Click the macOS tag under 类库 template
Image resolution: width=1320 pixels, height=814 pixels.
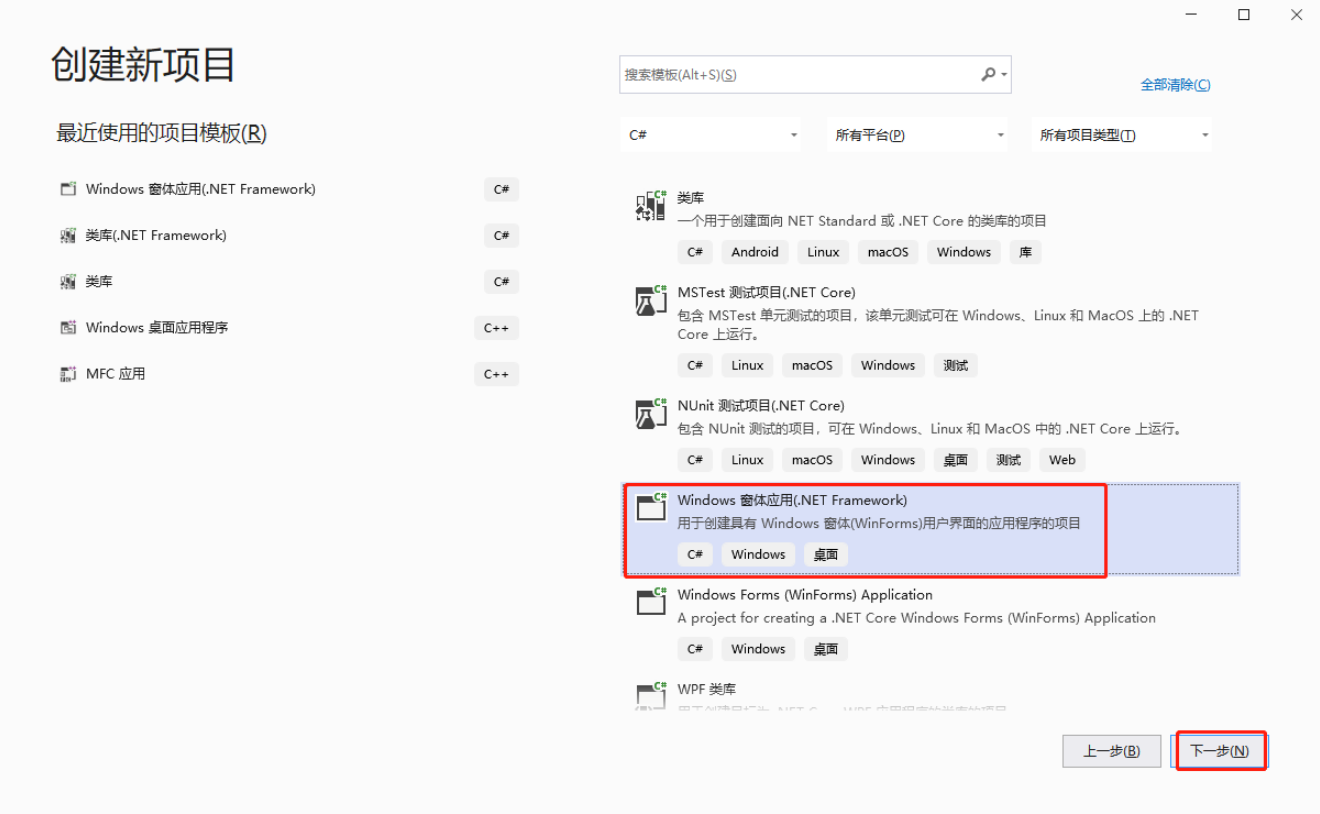(x=888, y=252)
